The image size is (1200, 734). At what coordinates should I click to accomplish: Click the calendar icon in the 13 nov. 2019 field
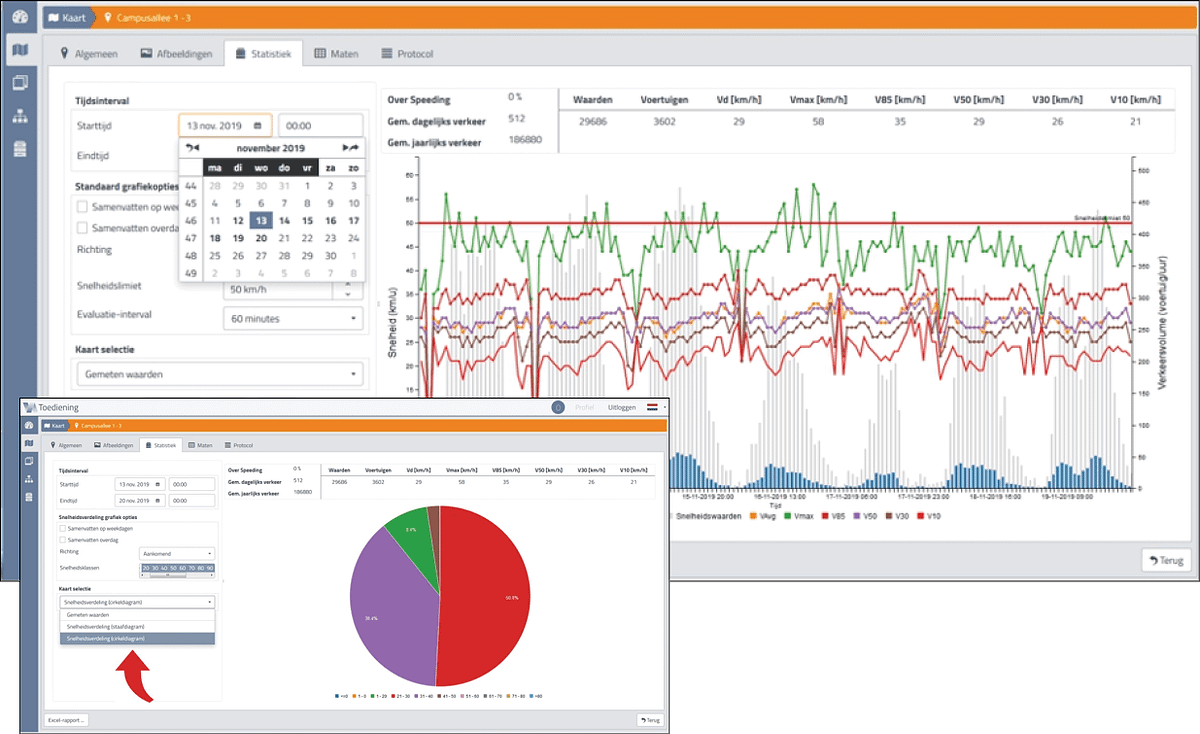pyautogui.click(x=258, y=126)
